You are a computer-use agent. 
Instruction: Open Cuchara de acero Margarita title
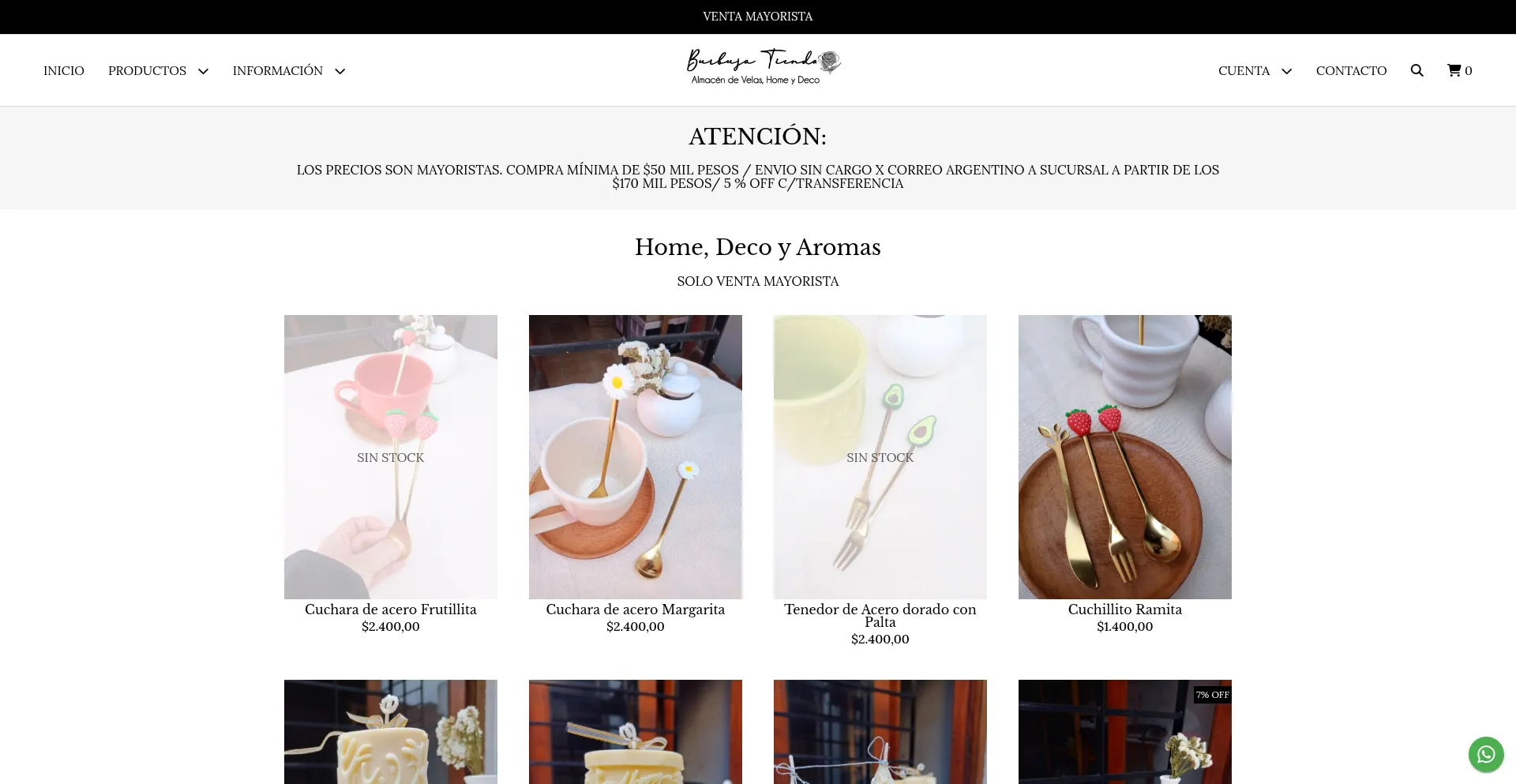pyautogui.click(x=636, y=610)
